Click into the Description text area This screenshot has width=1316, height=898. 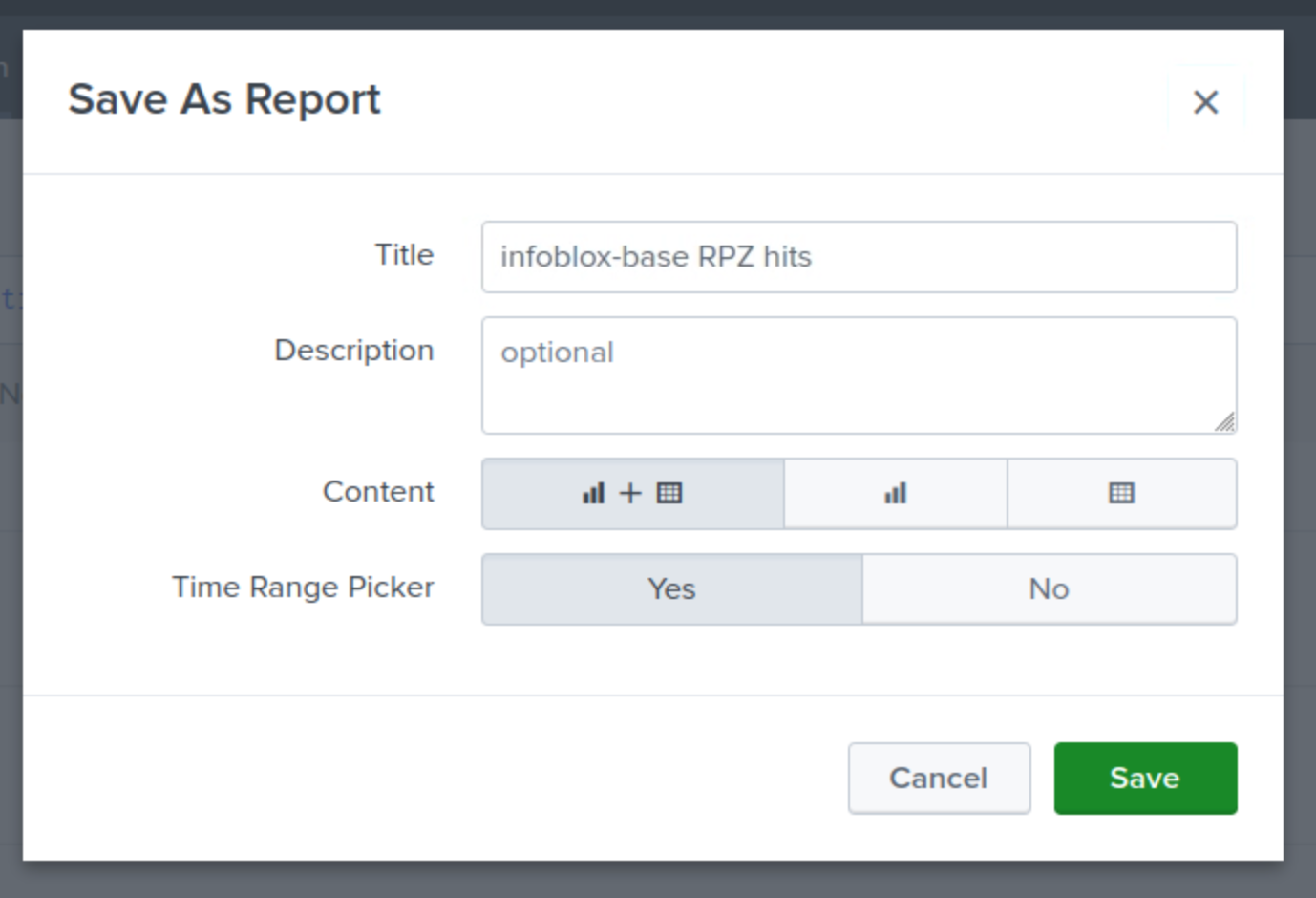click(x=859, y=374)
